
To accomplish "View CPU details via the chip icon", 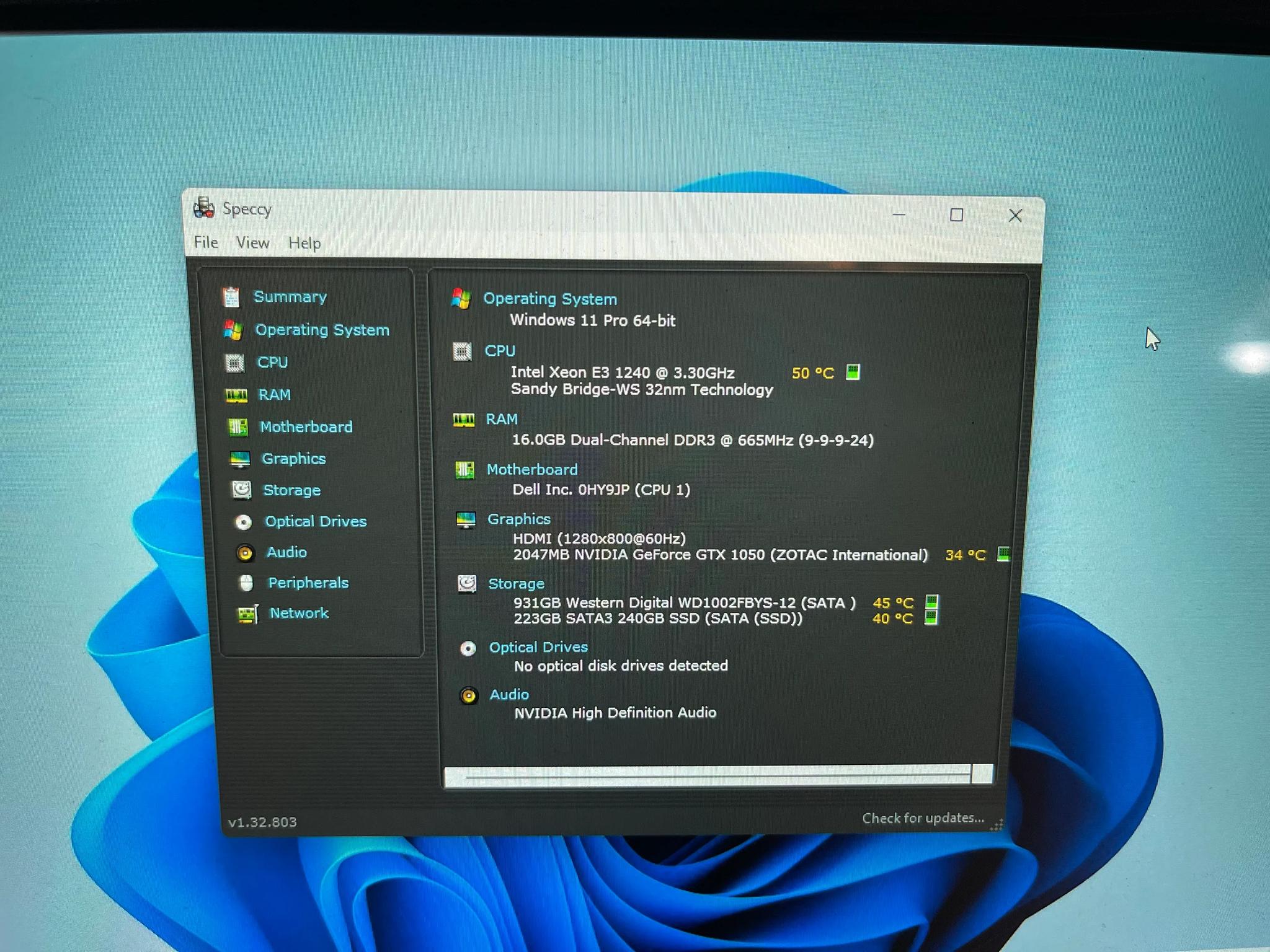I will pos(234,363).
